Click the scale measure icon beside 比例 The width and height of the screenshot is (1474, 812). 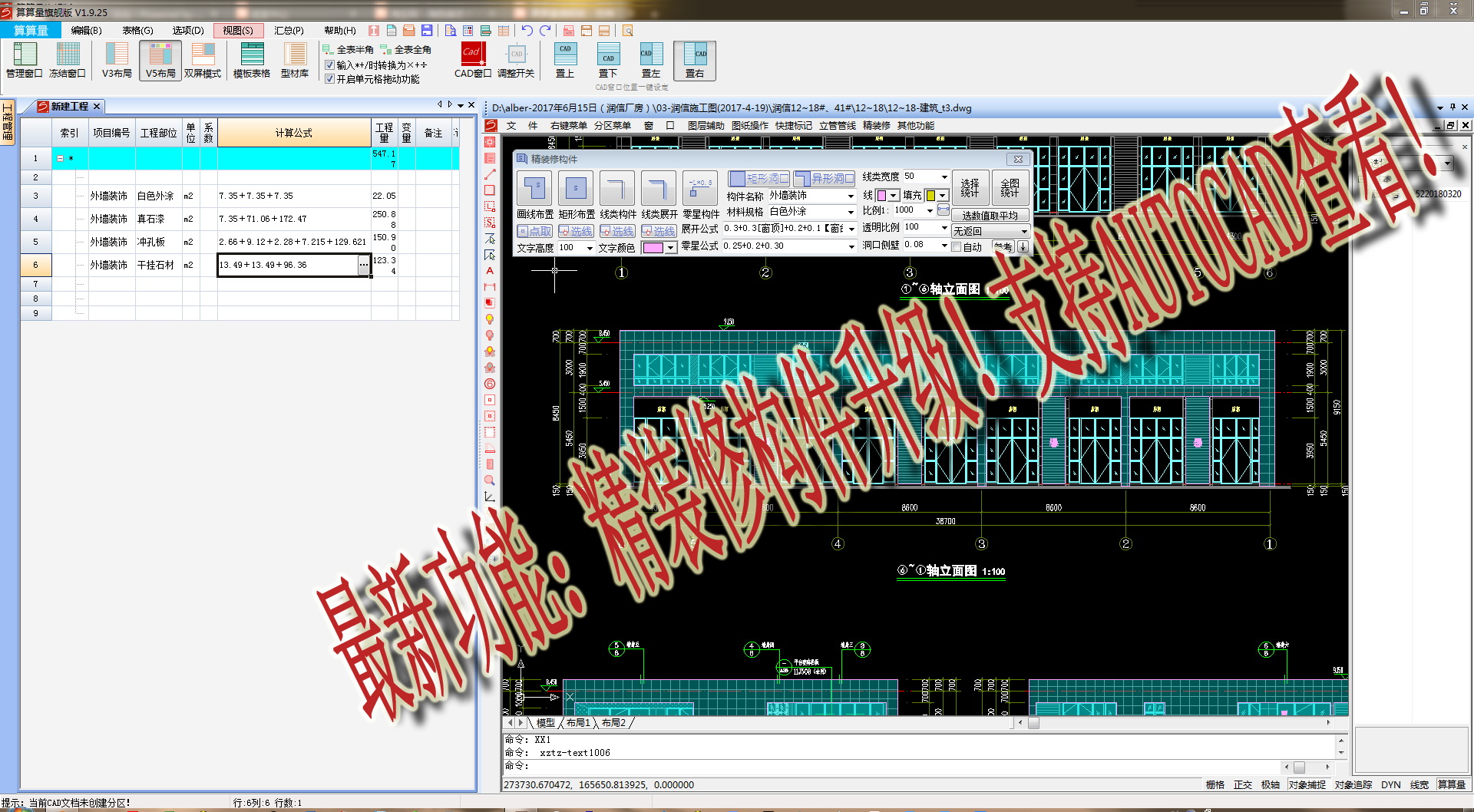coord(944,210)
